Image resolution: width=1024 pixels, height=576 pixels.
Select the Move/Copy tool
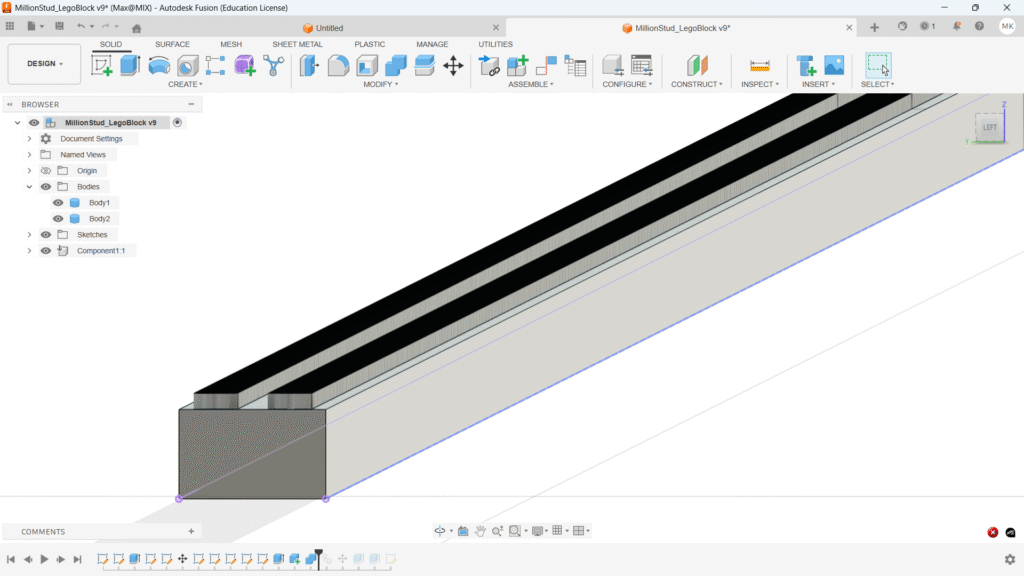click(453, 66)
